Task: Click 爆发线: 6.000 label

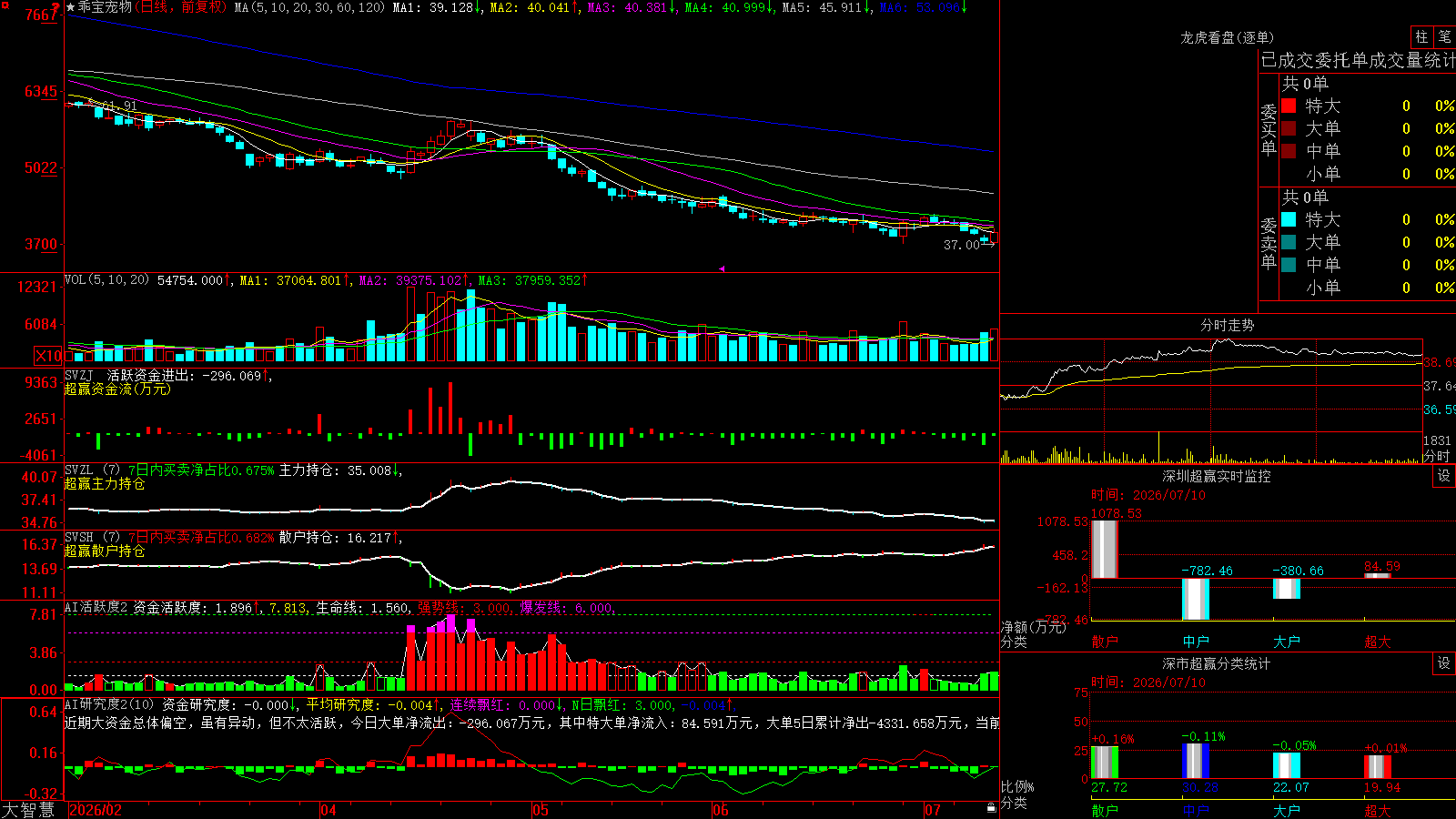Action: pyautogui.click(x=567, y=608)
